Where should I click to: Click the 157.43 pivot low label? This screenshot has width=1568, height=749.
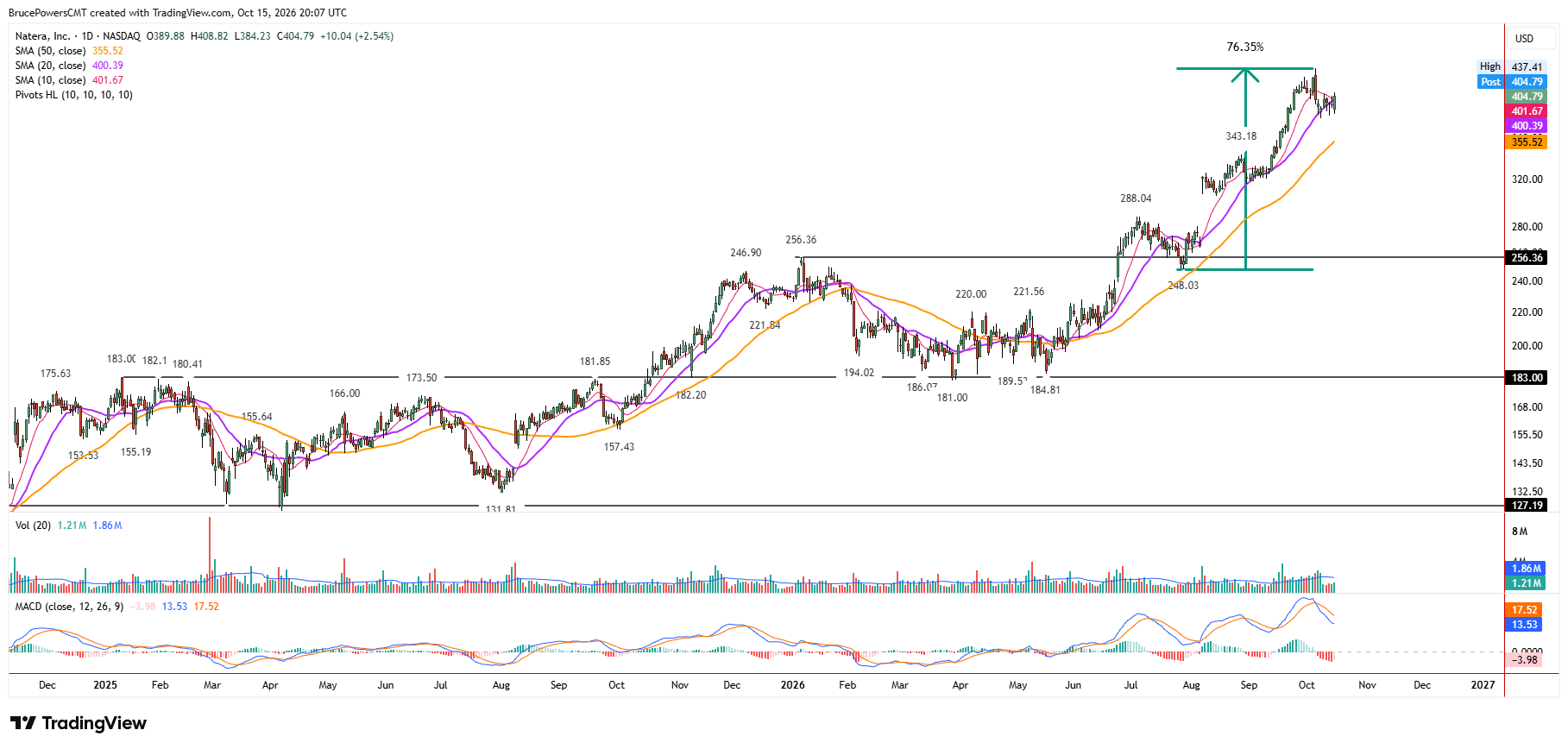click(x=619, y=447)
